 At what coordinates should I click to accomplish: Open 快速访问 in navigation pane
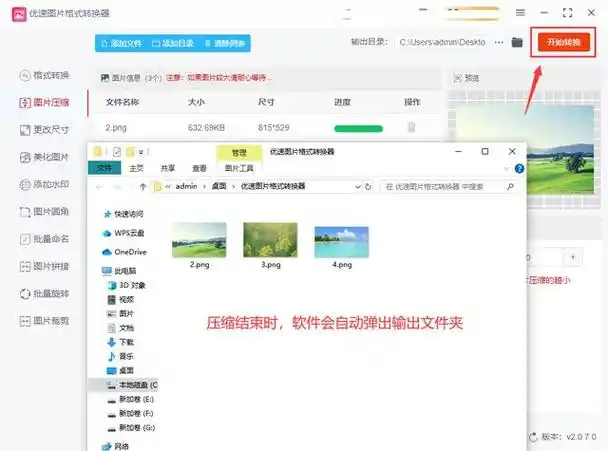(x=124, y=214)
